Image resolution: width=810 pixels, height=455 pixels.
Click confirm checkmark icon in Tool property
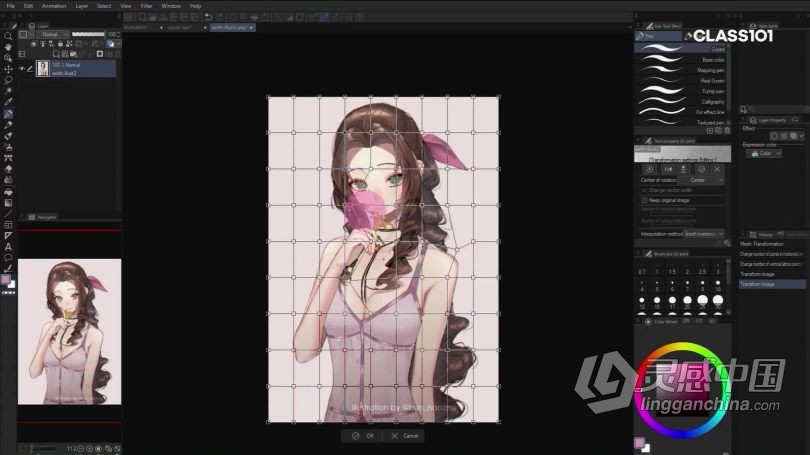pos(701,169)
